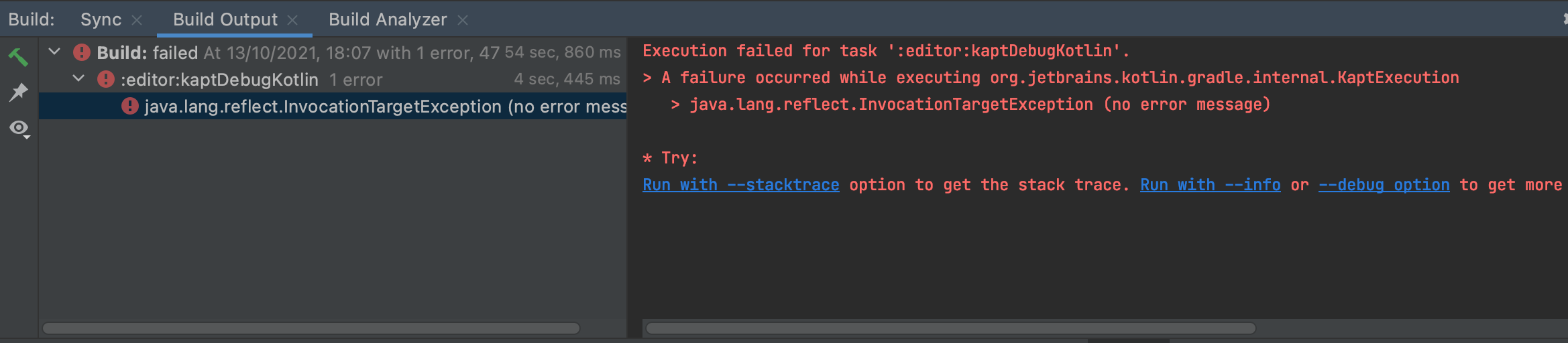
Task: Click the build tree horizontal scrollbar
Action: 311,328
